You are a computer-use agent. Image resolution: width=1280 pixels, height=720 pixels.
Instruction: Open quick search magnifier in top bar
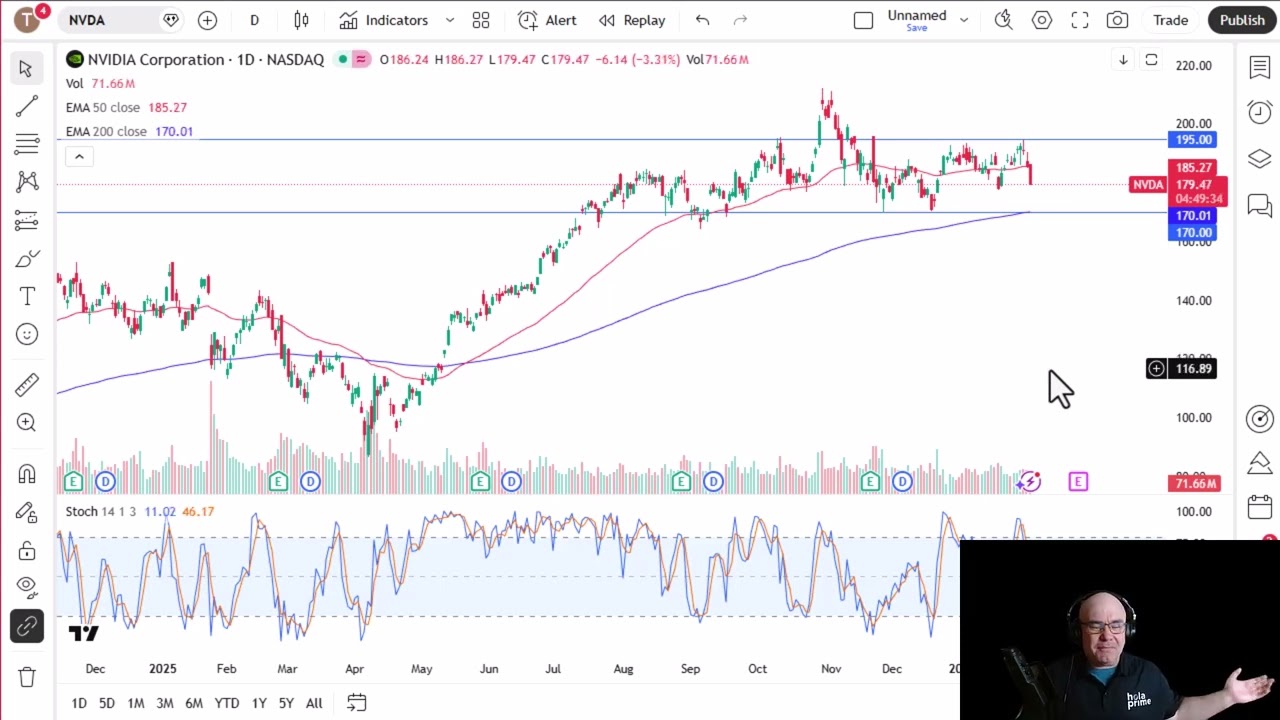pyautogui.click(x=1004, y=20)
